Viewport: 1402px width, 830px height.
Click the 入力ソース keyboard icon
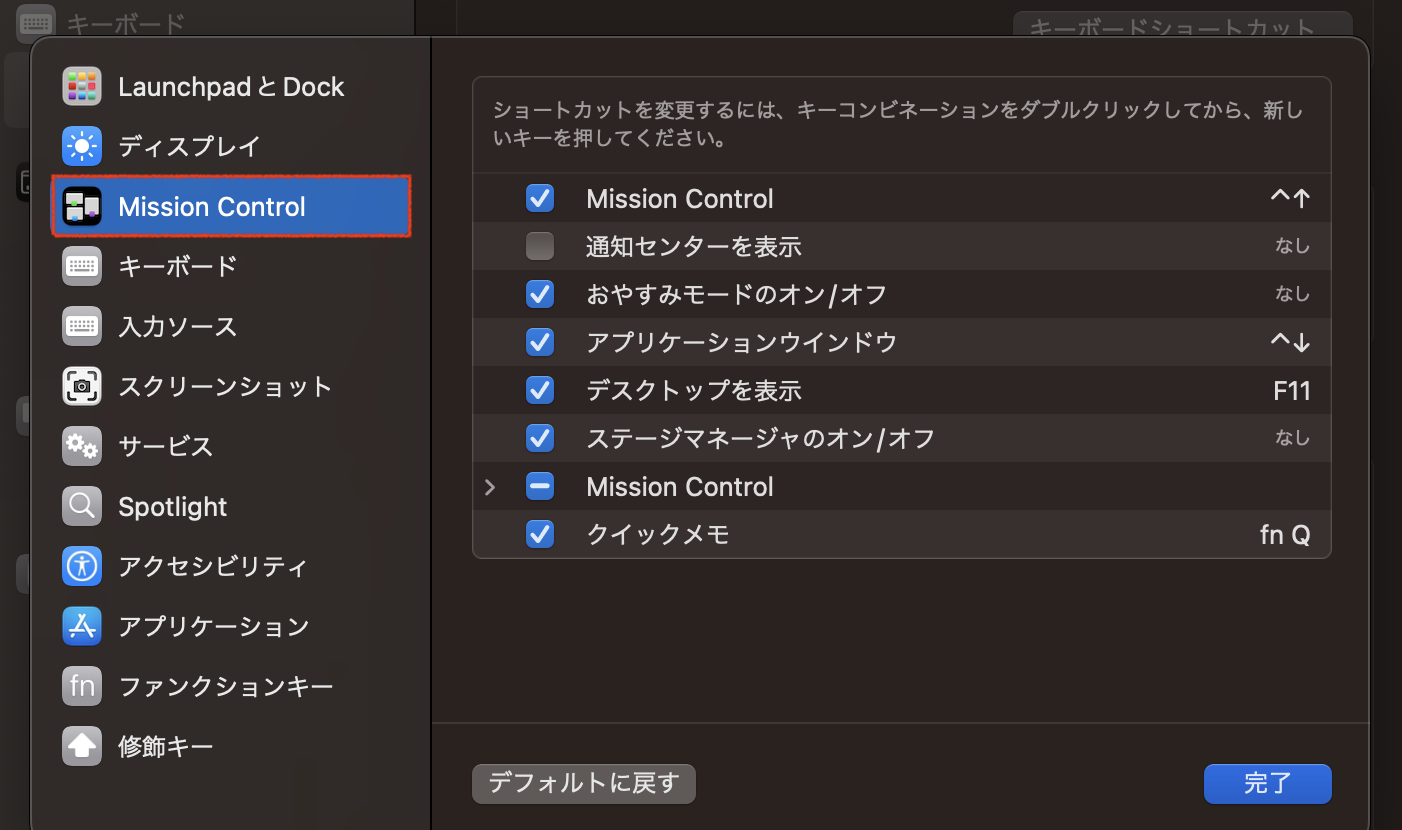tap(82, 327)
